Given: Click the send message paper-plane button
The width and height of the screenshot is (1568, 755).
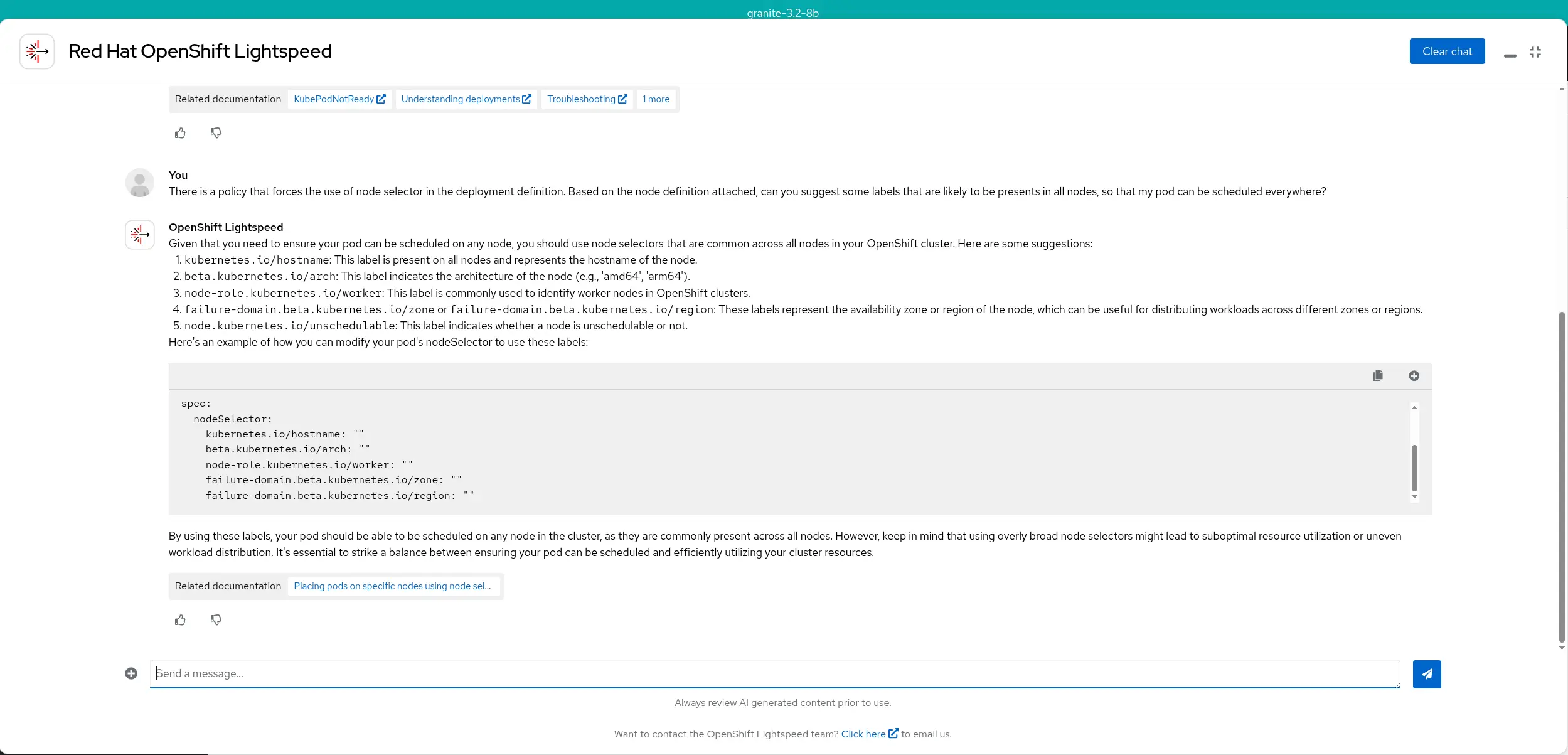Looking at the screenshot, I should pos(1427,674).
